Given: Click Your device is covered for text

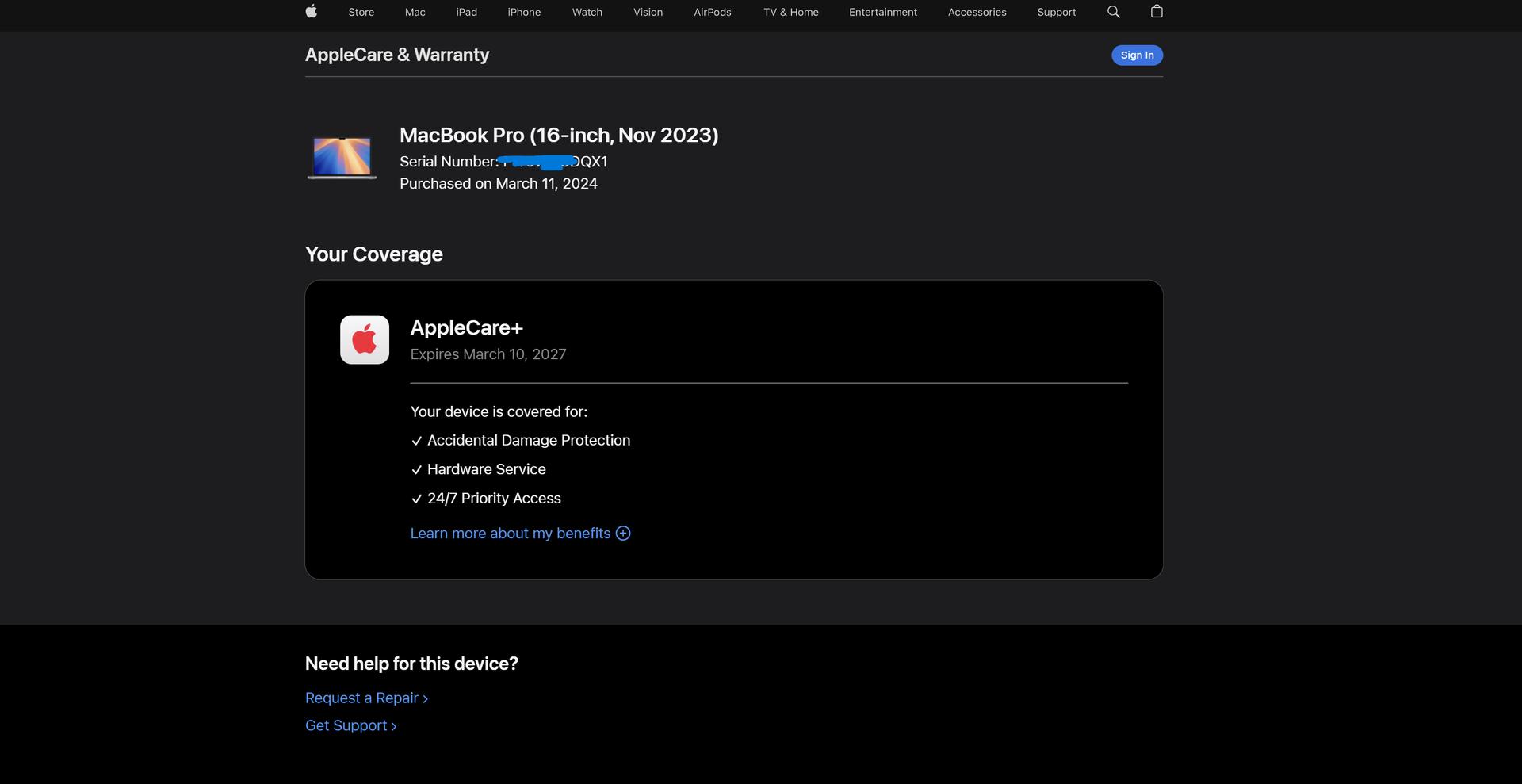Looking at the screenshot, I should [499, 411].
